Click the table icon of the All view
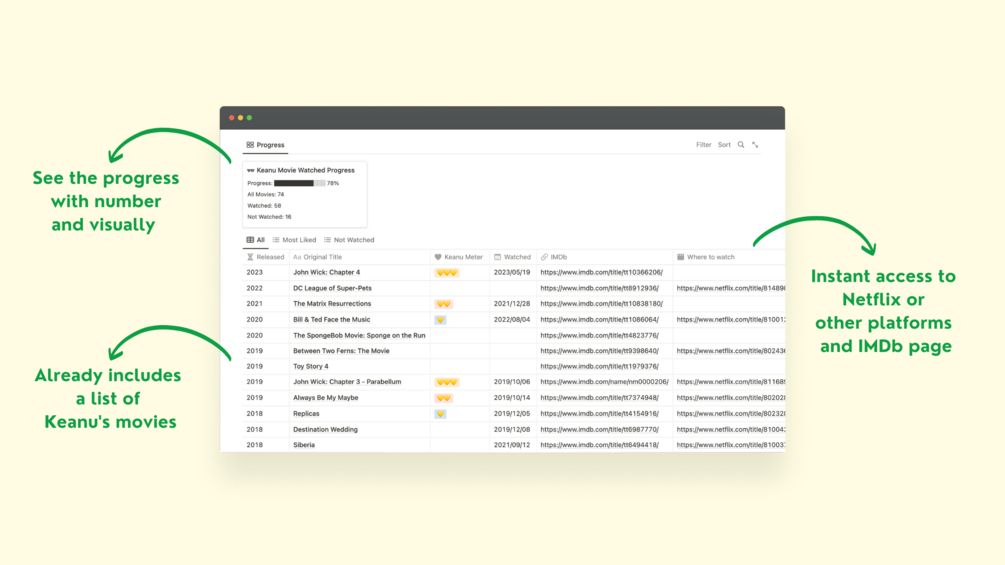 click(x=250, y=240)
